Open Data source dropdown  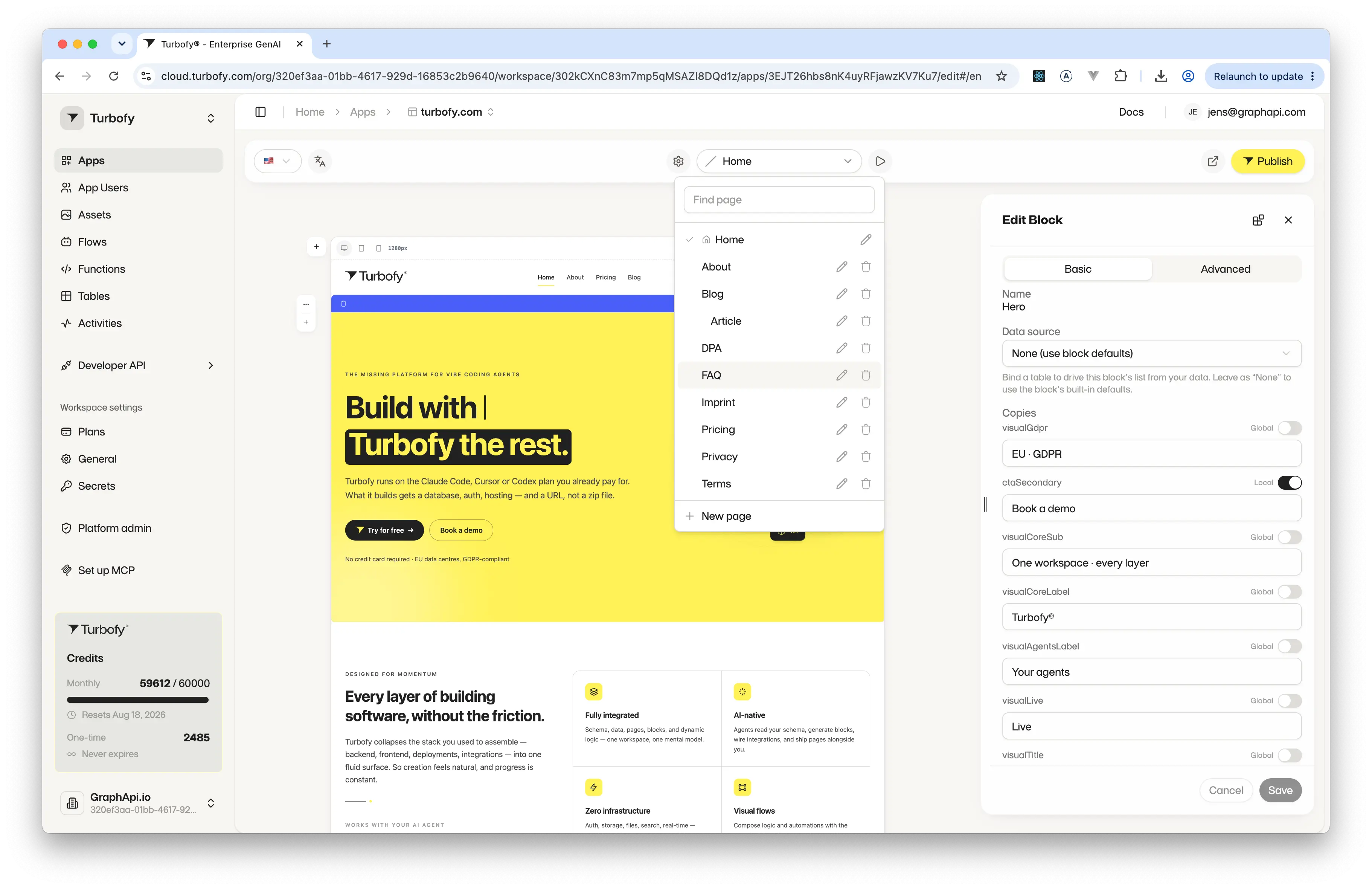tap(1151, 353)
